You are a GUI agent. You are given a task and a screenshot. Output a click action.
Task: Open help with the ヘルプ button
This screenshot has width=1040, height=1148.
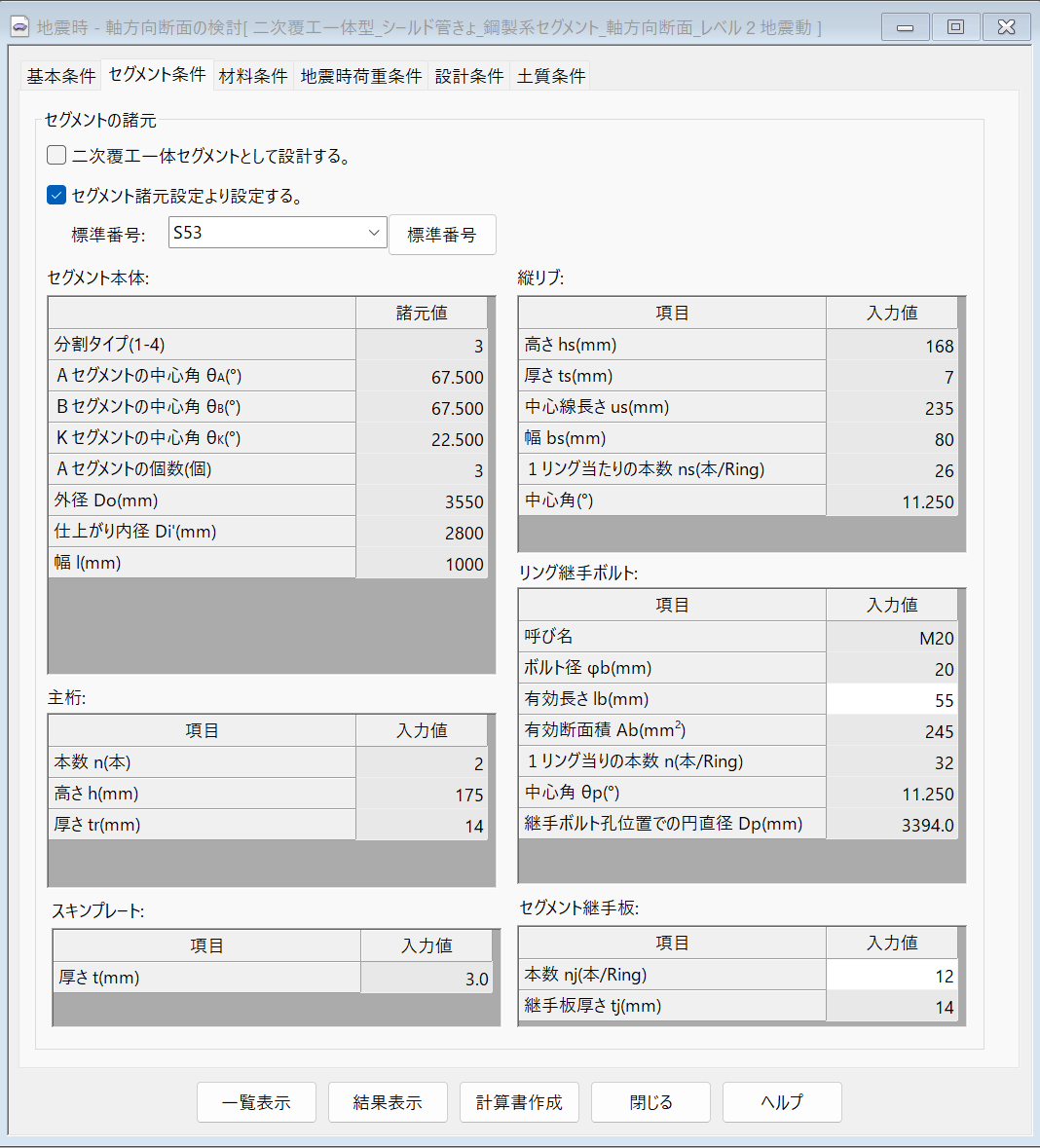coord(782,1102)
